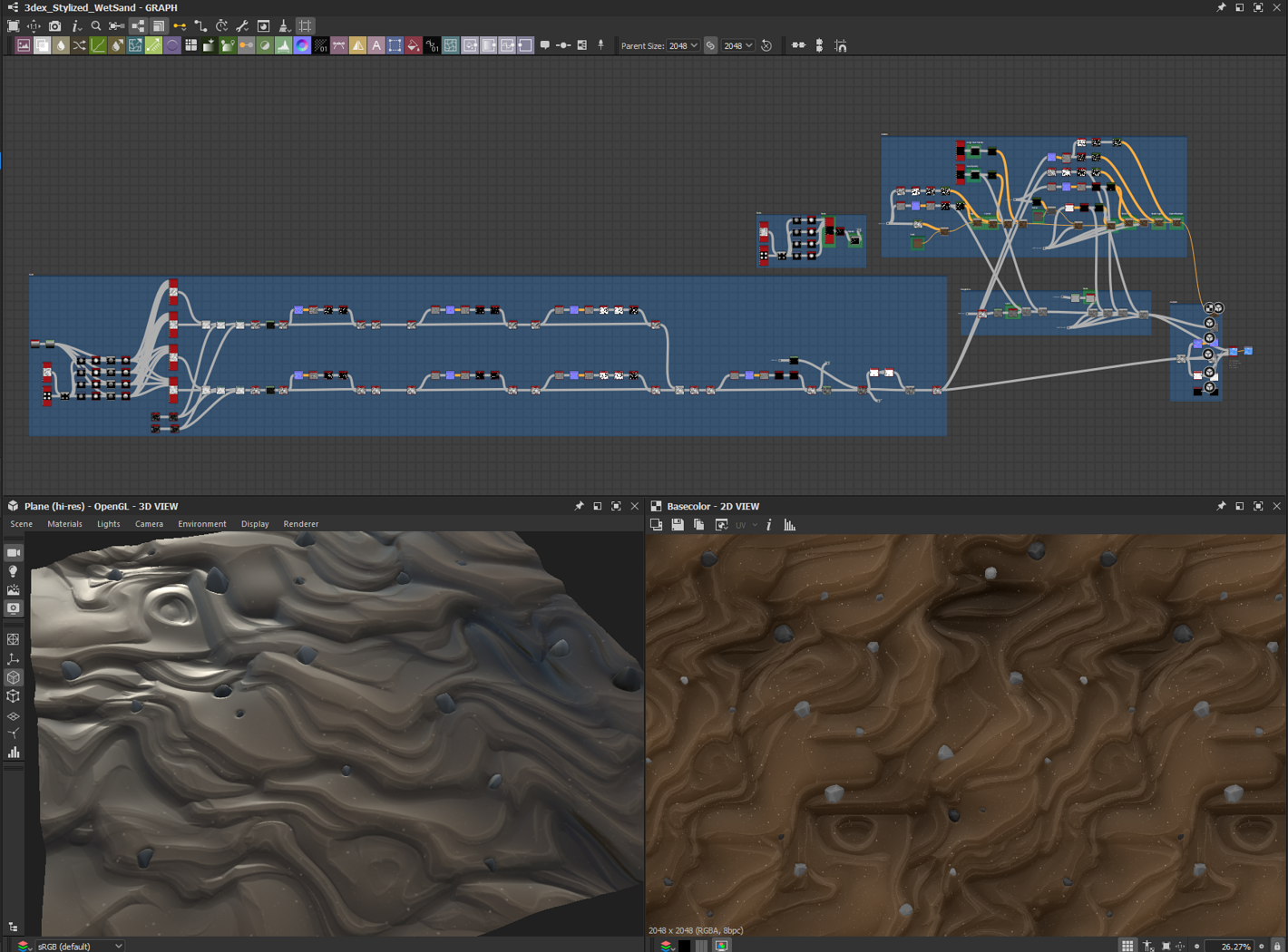This screenshot has height=952, width=1288.
Task: Open the parent size height dropdown
Action: click(738, 45)
